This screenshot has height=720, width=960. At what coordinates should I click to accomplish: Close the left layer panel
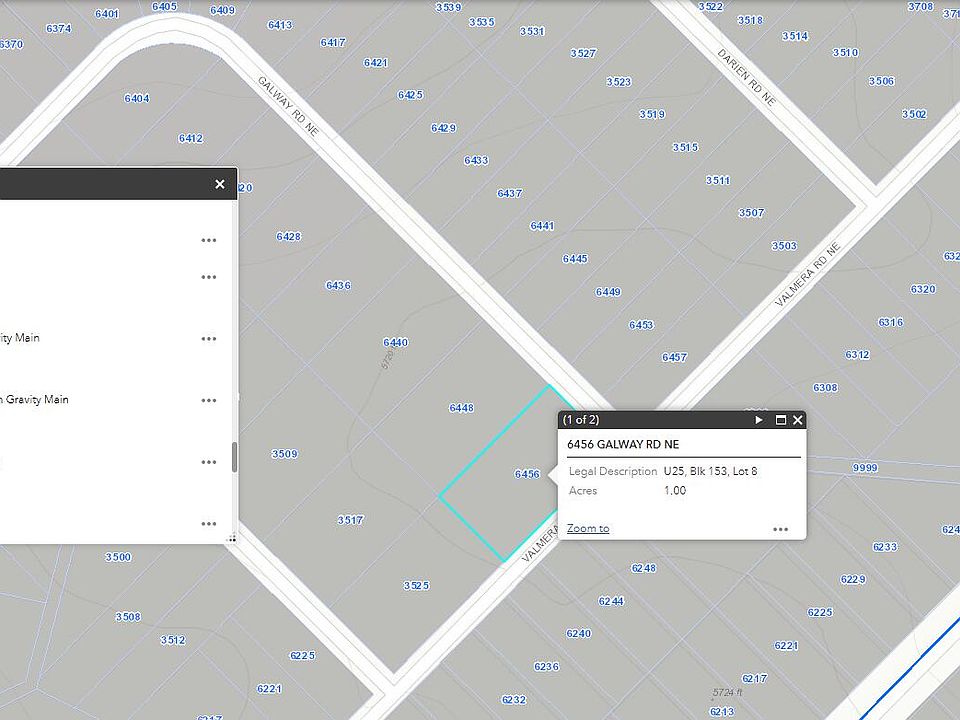pyautogui.click(x=220, y=184)
